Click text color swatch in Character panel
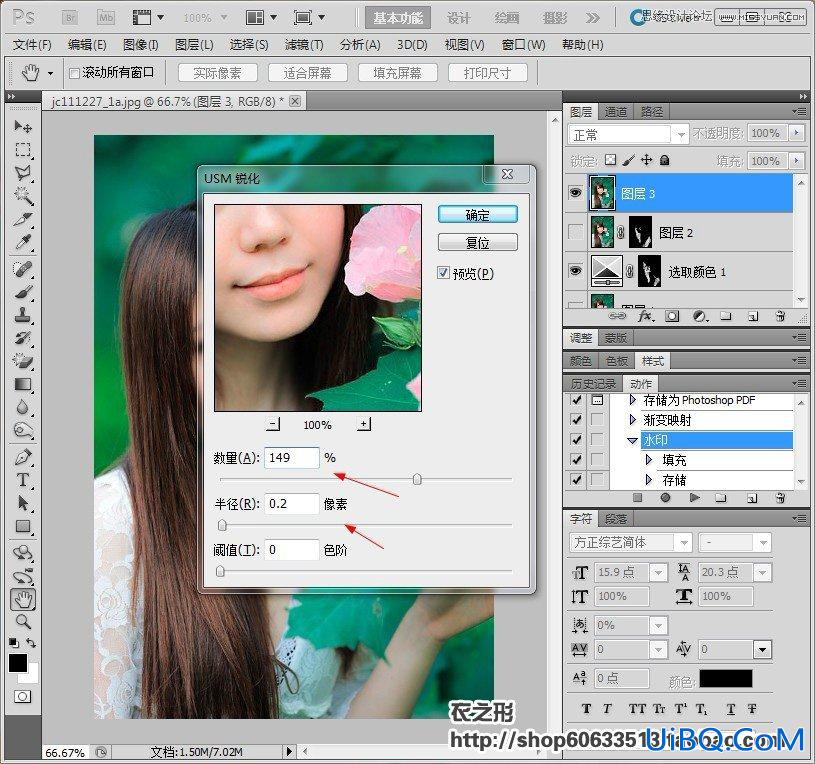Image resolution: width=815 pixels, height=764 pixels. (x=726, y=678)
